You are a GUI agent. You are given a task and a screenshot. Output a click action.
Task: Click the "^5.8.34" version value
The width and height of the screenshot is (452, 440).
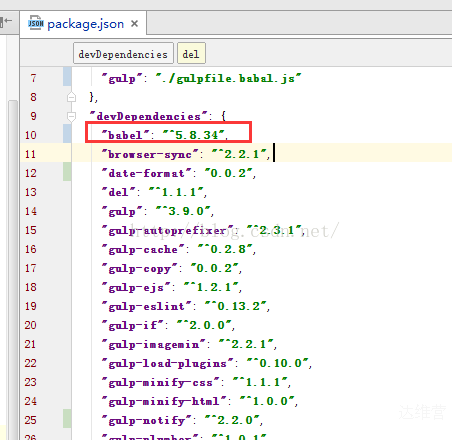193,135
